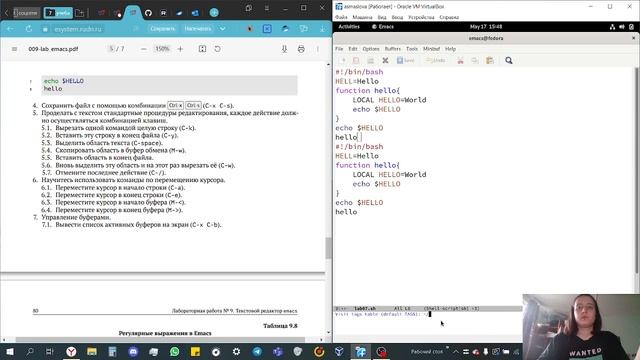This screenshot has width=640, height=360.
Task: Rotate the PDF document
Action: tap(218, 49)
